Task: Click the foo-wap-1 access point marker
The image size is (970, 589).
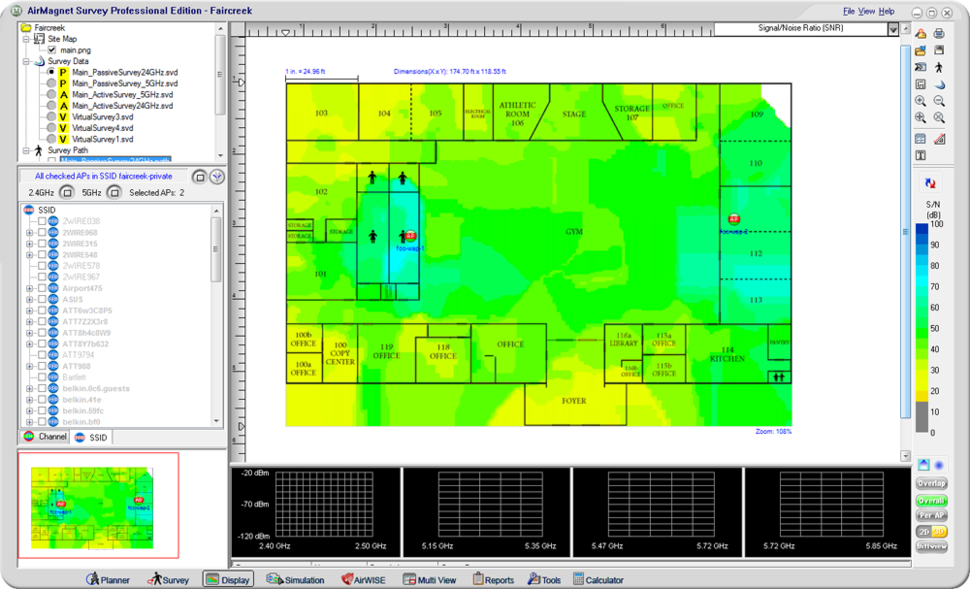Action: [x=410, y=236]
